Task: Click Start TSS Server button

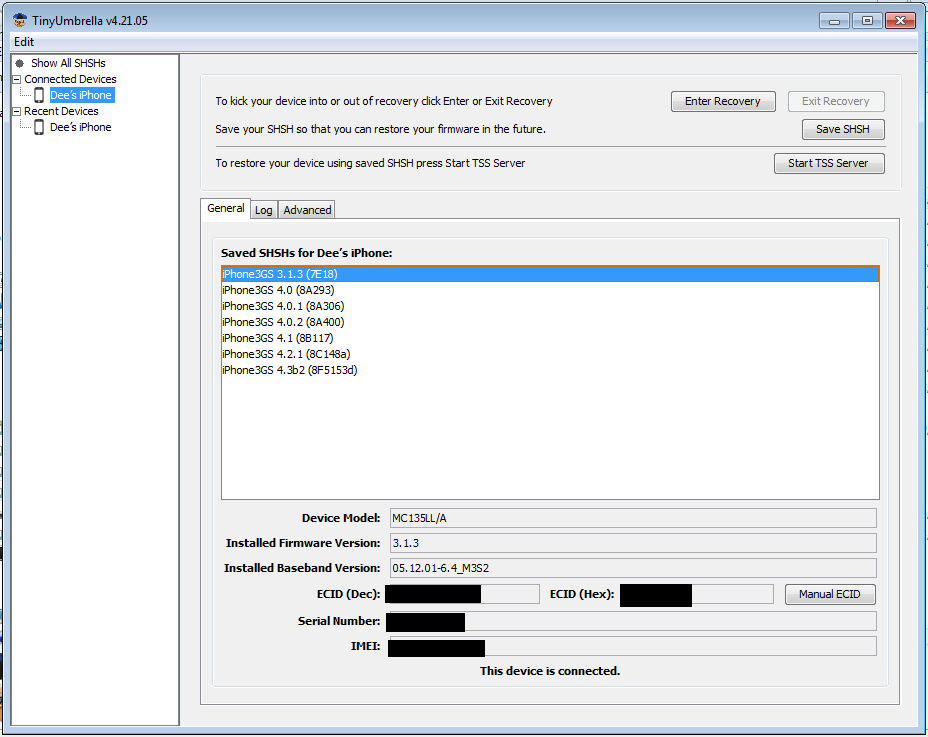Action: pyautogui.click(x=829, y=163)
